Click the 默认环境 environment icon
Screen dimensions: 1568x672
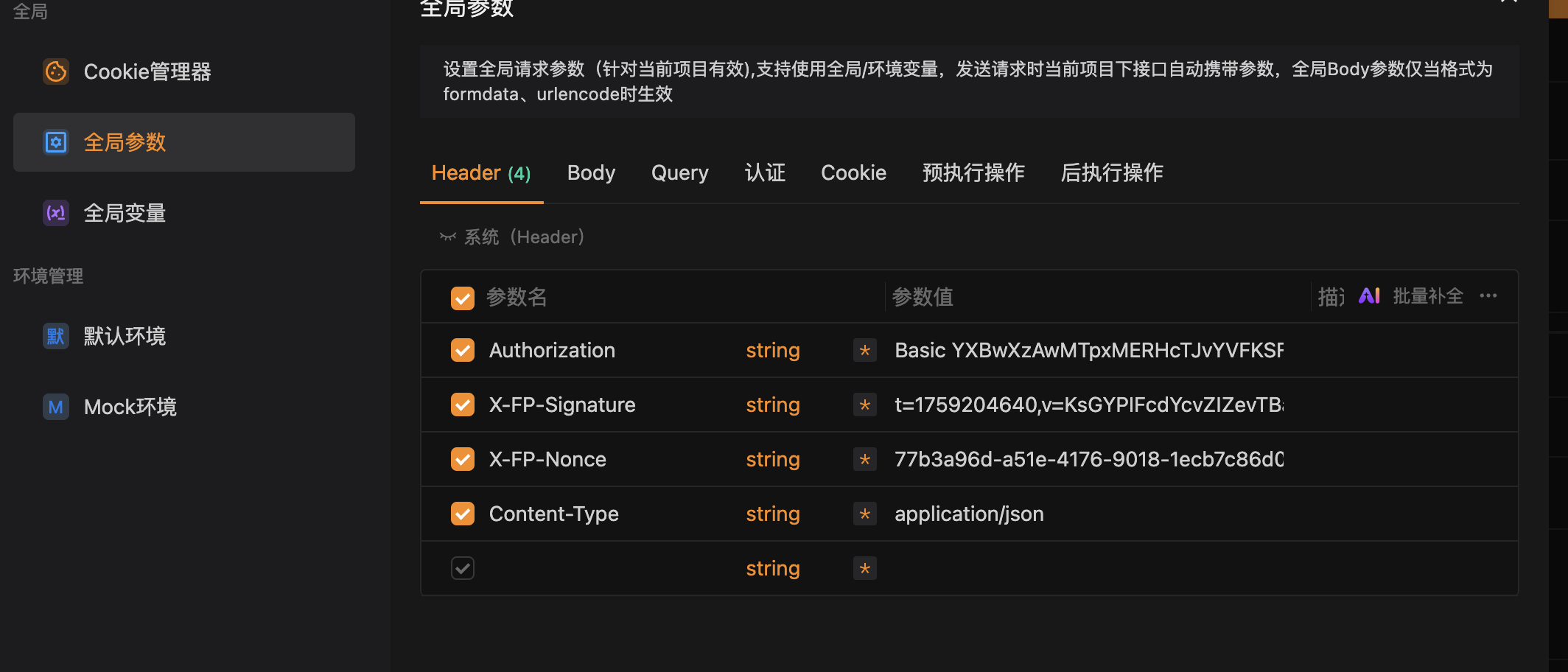click(56, 337)
